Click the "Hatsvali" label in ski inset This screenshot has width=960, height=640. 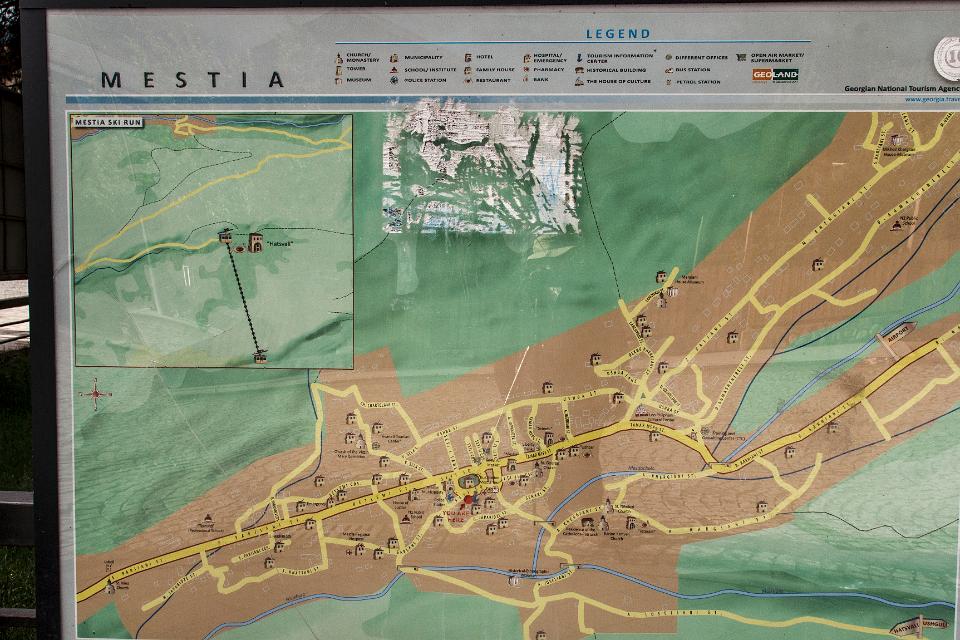coord(281,244)
